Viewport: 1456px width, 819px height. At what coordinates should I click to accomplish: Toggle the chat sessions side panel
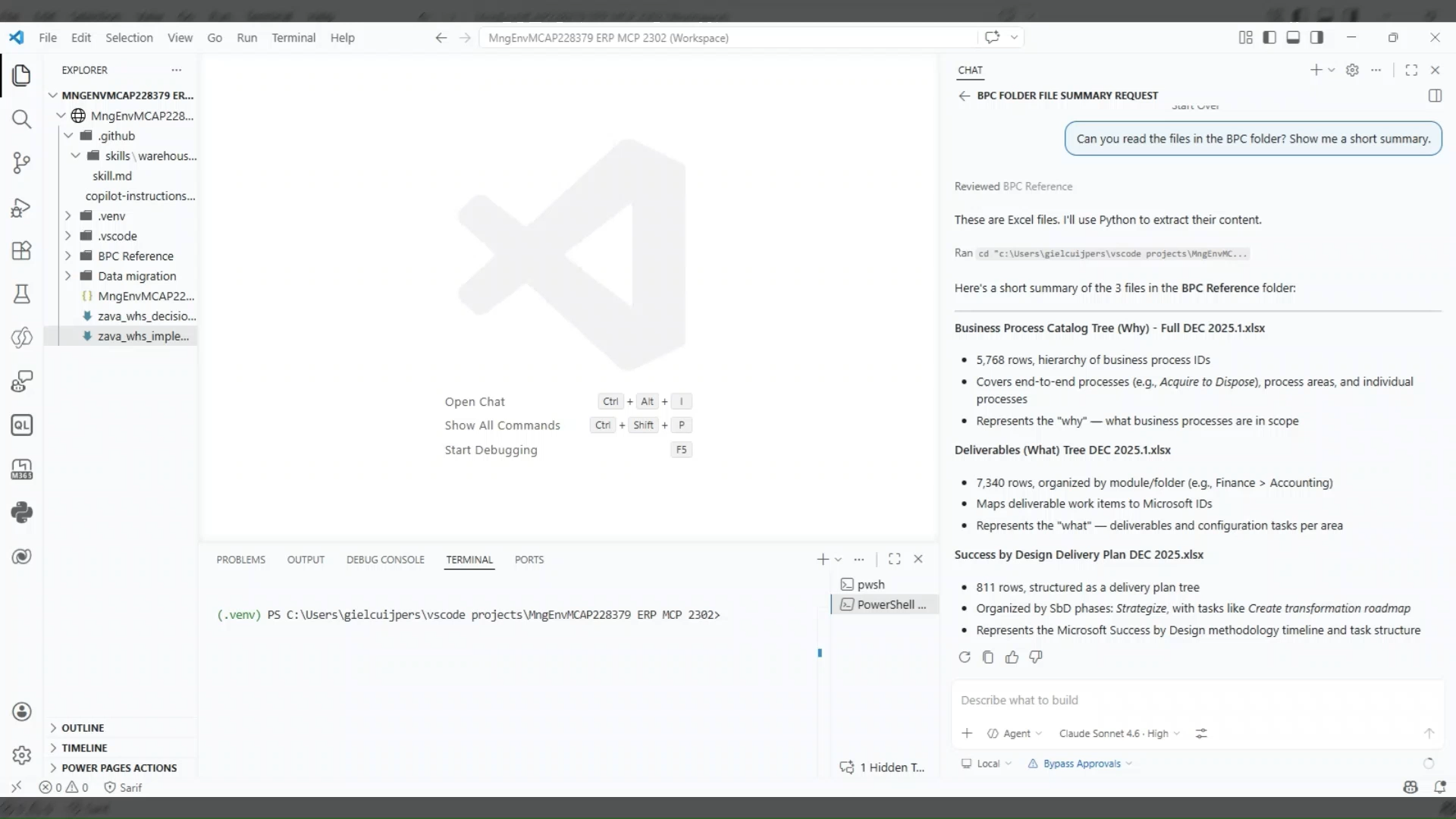(x=1435, y=96)
